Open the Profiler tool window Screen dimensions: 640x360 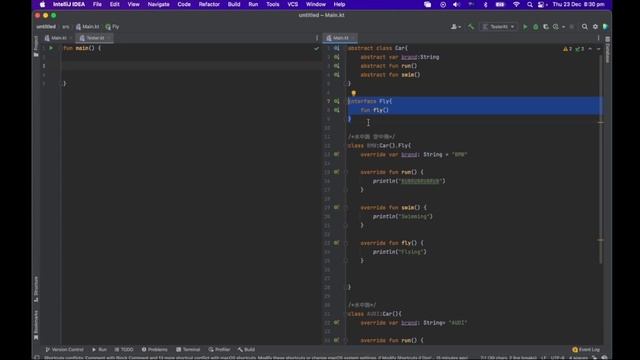(219, 350)
